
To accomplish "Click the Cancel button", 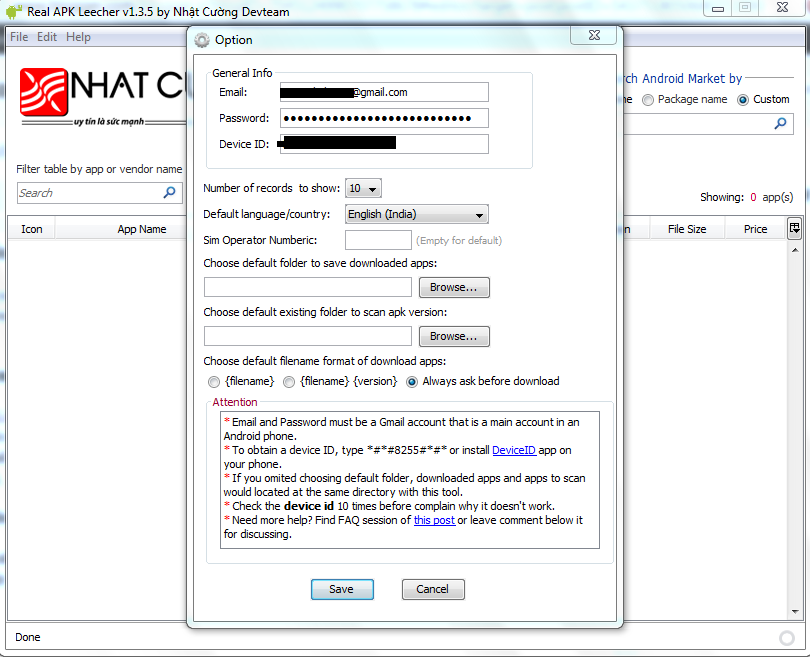I will [433, 589].
